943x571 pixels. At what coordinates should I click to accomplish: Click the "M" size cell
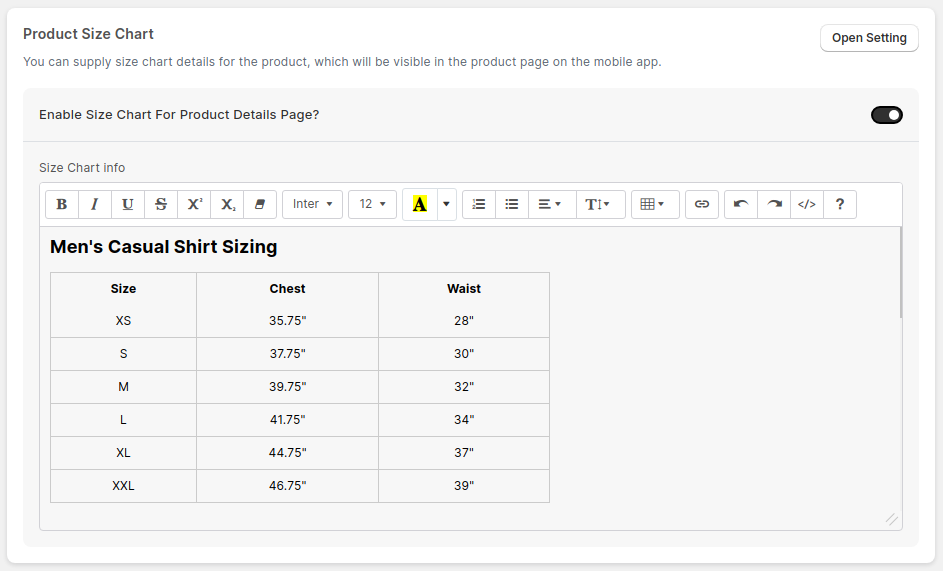123,387
